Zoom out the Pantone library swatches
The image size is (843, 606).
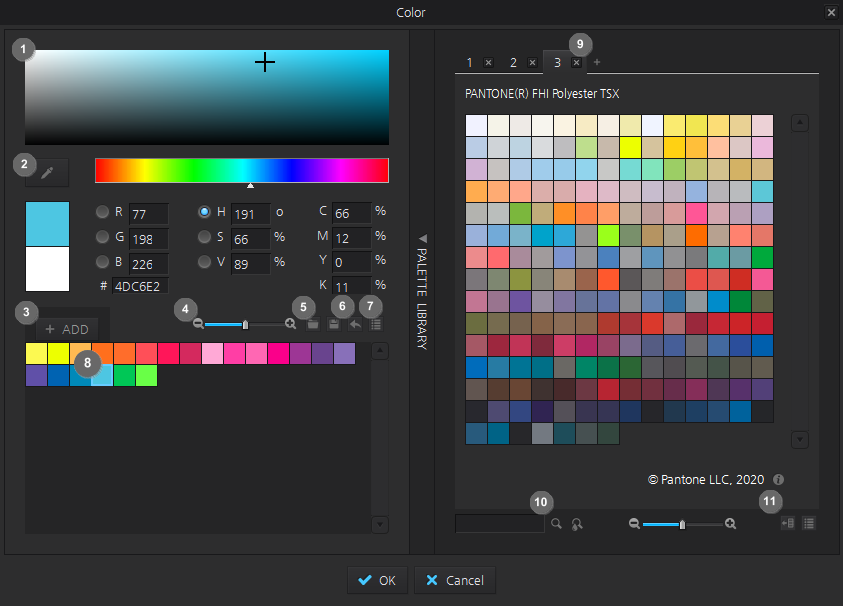tap(634, 524)
